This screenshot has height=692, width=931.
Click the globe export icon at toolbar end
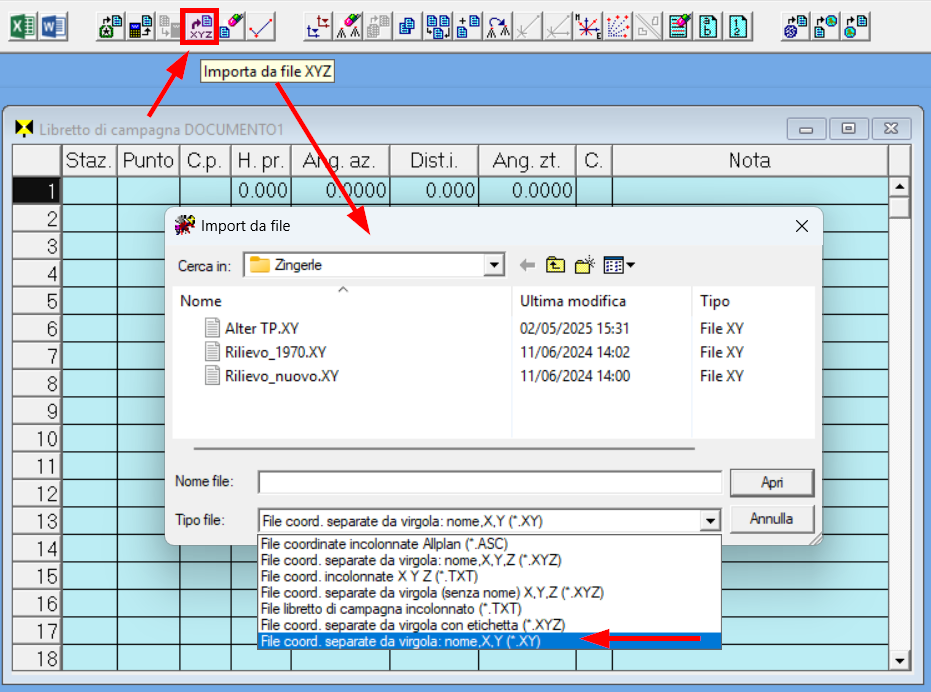856,27
